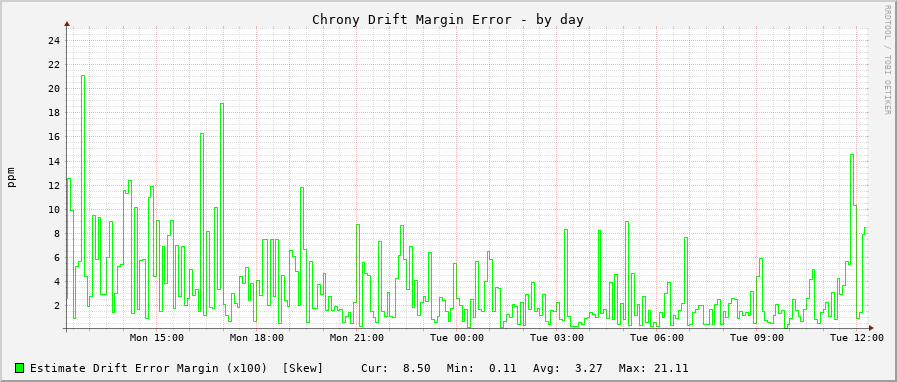Viewport: 897px width, 382px height.
Task: Click the 'ppm' y-axis label
Action: click(x=11, y=177)
